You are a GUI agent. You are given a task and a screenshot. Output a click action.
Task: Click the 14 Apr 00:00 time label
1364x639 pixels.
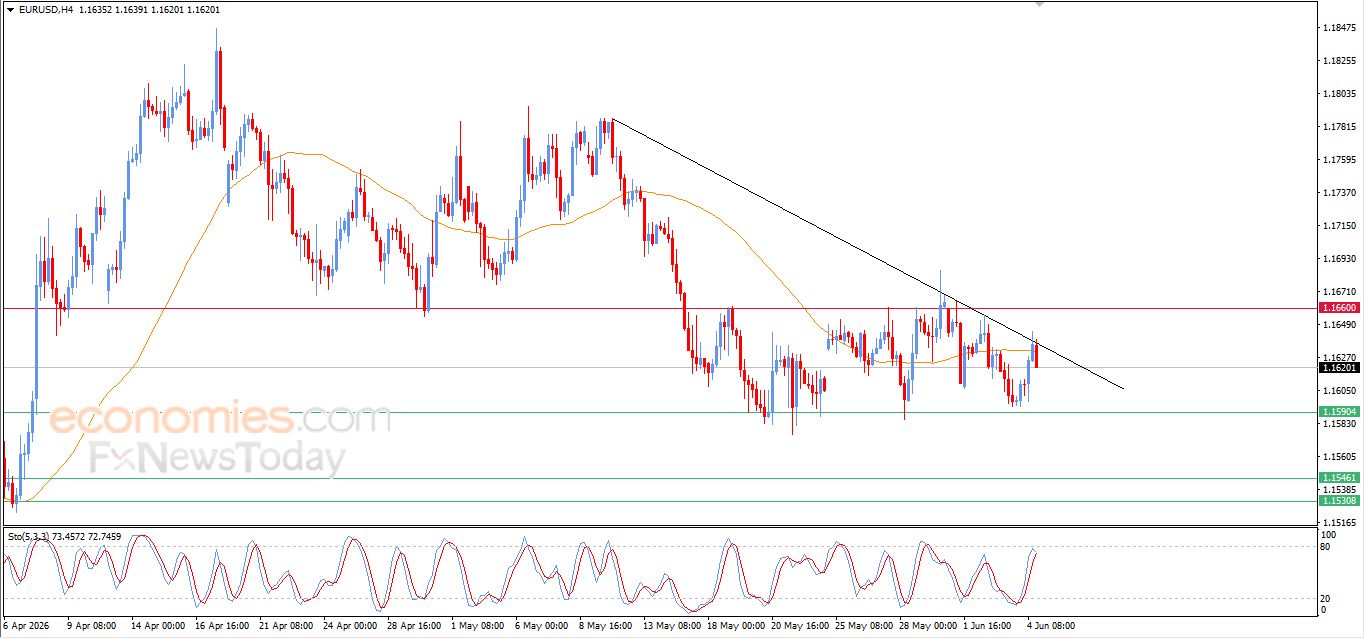(157, 626)
